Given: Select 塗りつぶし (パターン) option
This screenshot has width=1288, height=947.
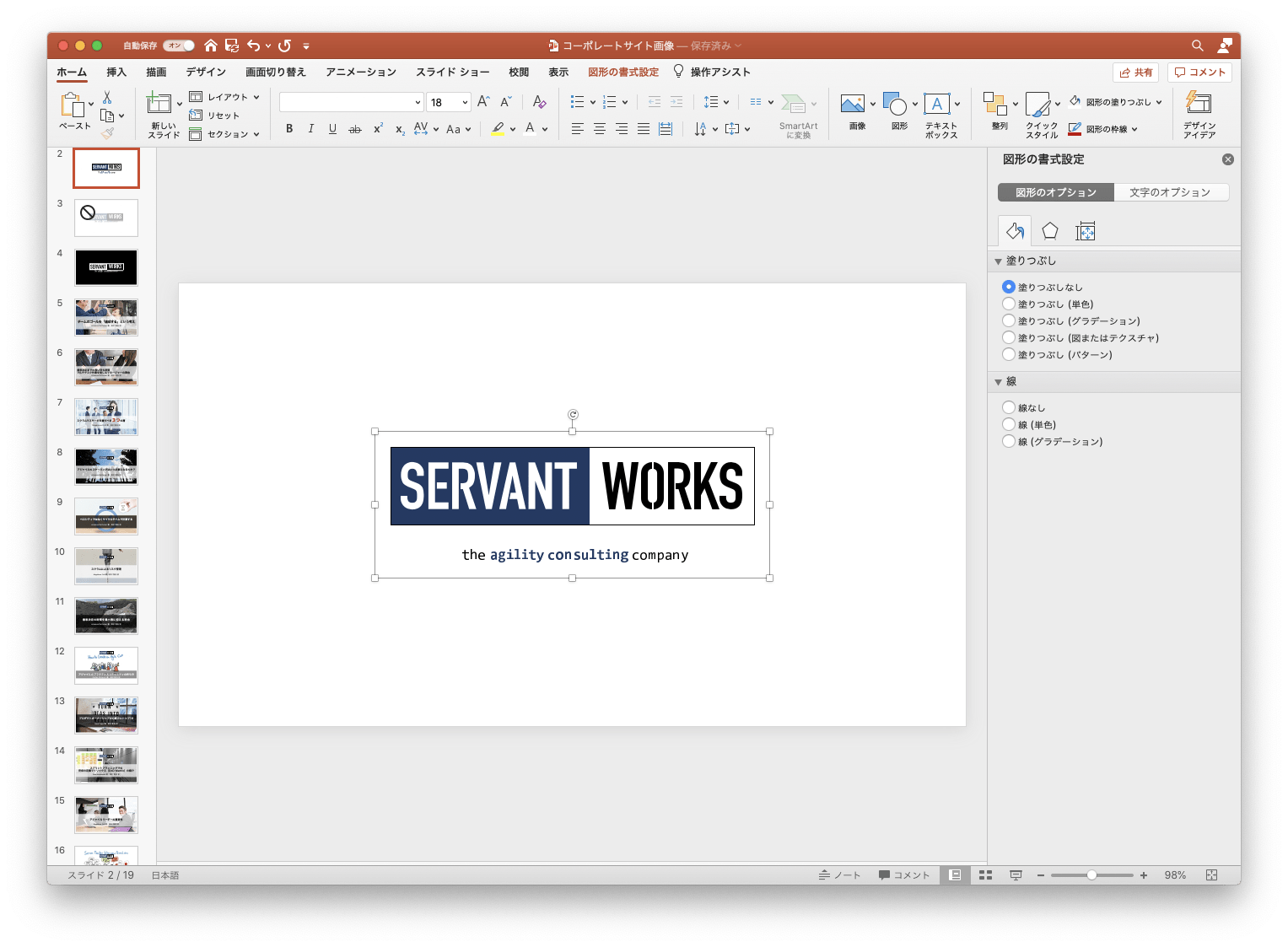Looking at the screenshot, I should [x=1009, y=354].
